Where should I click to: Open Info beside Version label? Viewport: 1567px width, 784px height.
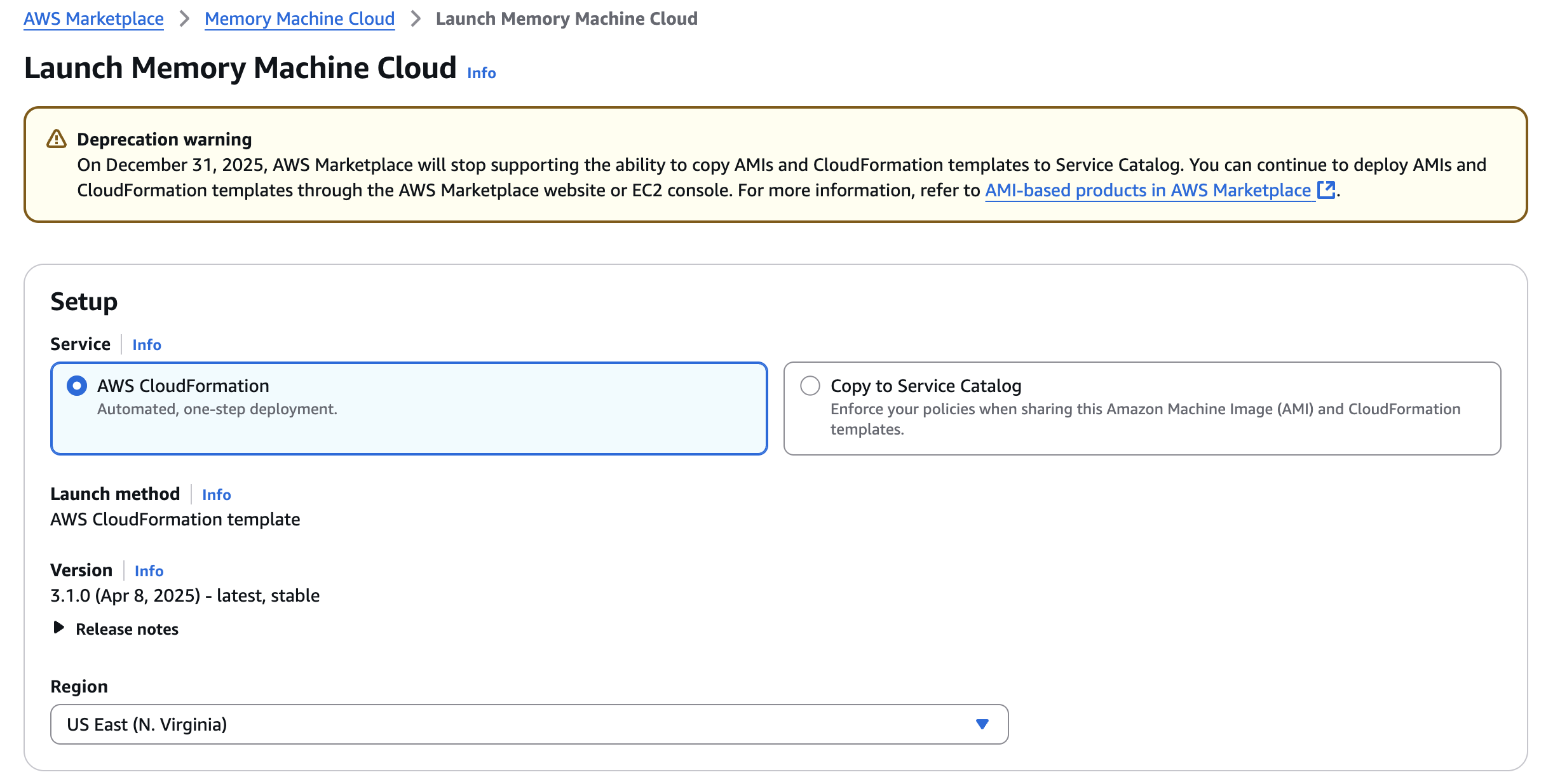(149, 571)
